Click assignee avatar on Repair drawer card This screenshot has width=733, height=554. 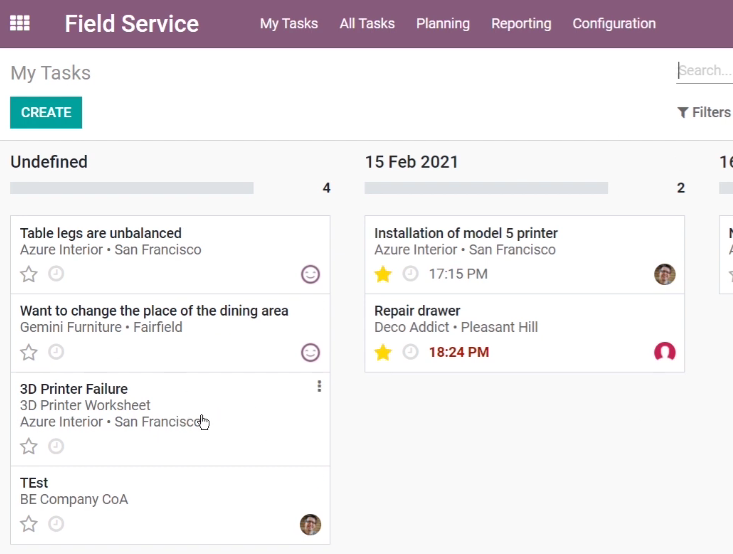(x=665, y=352)
